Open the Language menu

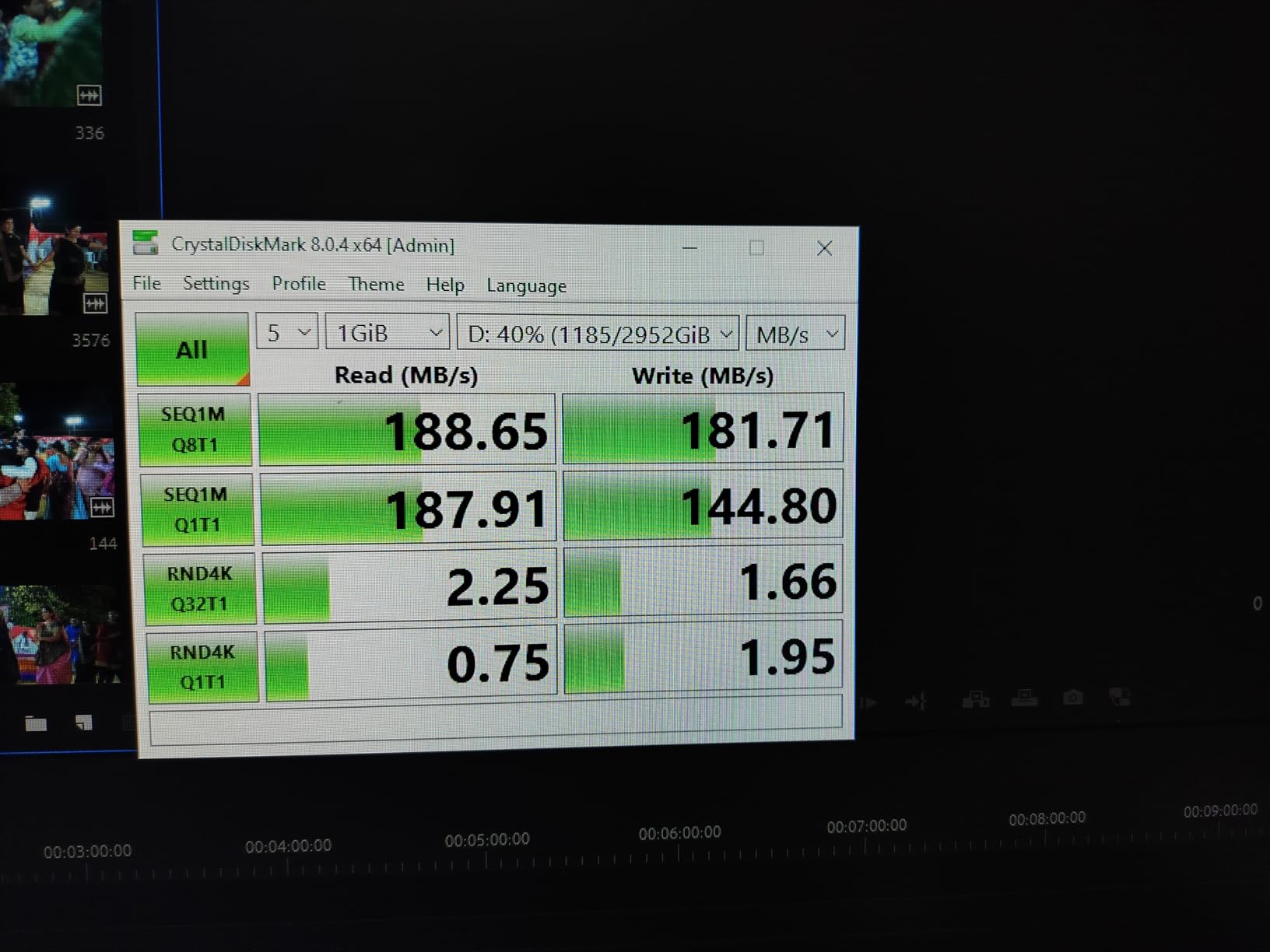click(526, 286)
